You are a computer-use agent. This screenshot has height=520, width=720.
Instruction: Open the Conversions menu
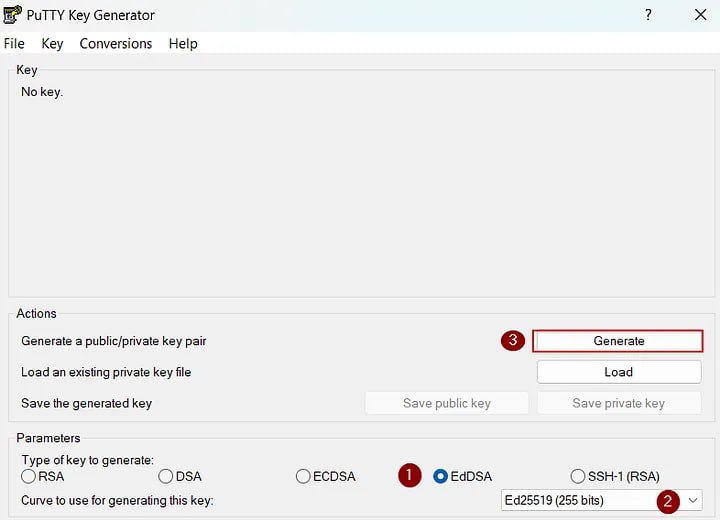pyautogui.click(x=116, y=44)
